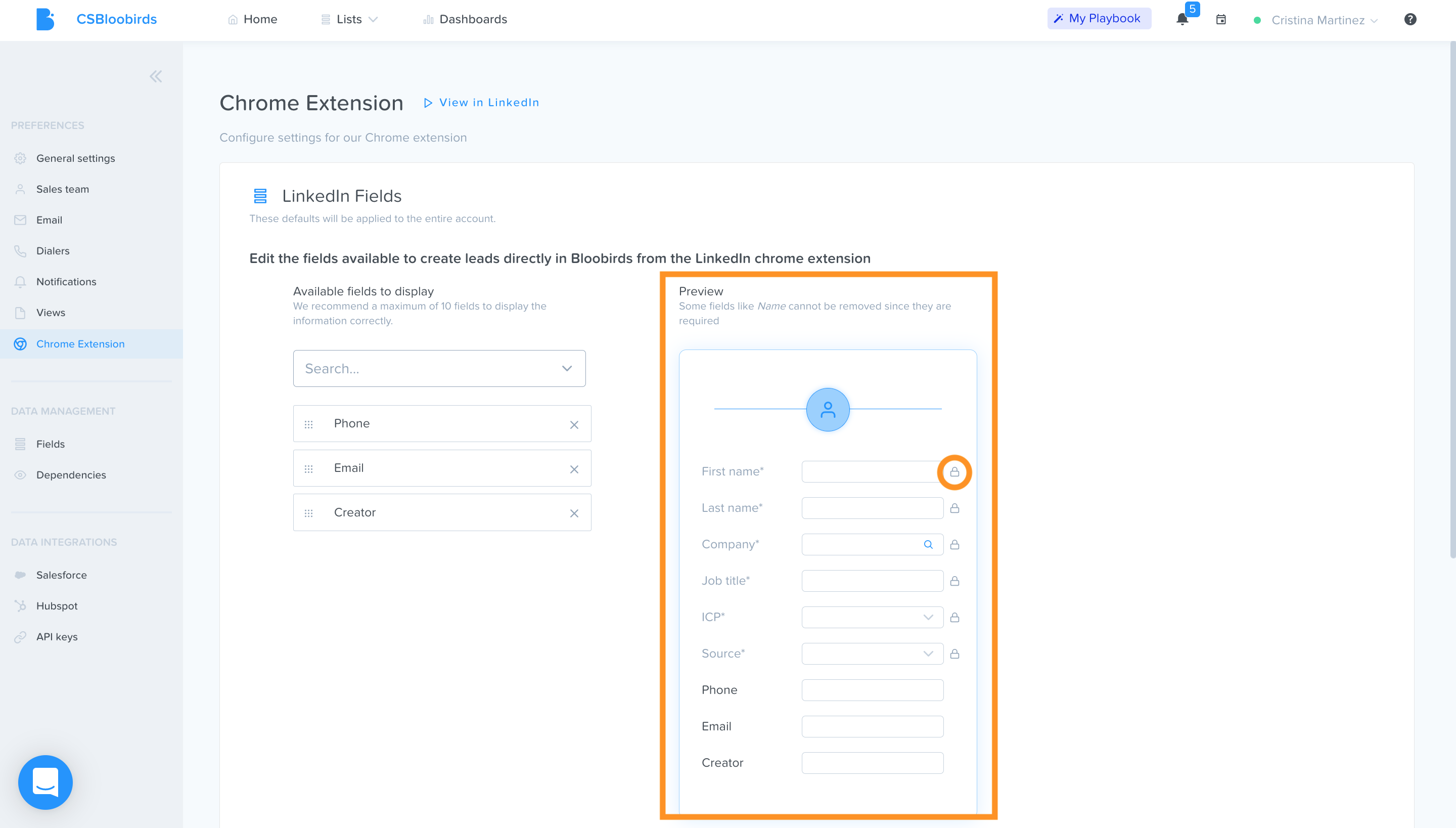Viewport: 1456px width, 828px height.
Task: Click the gear icon beside General settings
Action: [x=20, y=158]
